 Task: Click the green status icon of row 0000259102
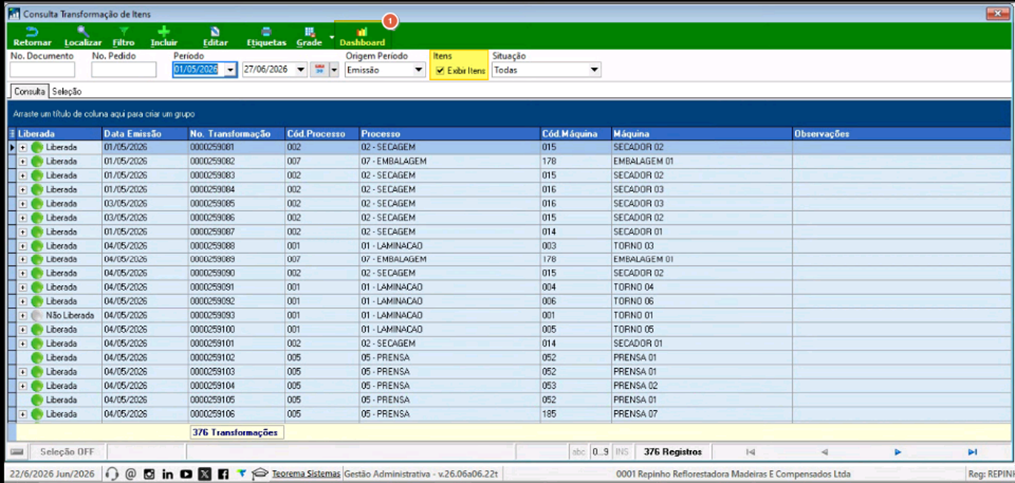[x=37, y=357]
